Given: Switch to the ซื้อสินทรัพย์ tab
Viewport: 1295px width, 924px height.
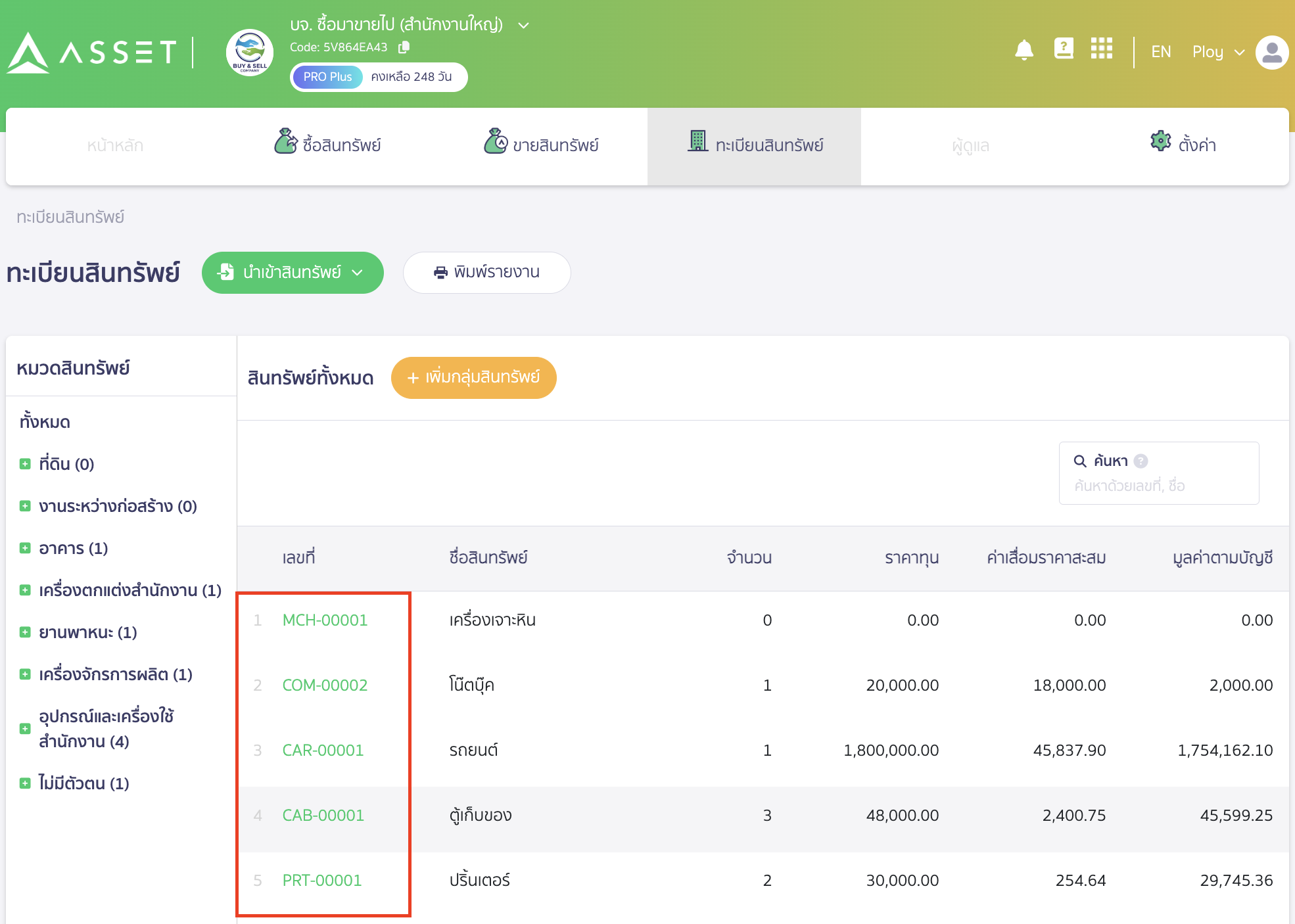Looking at the screenshot, I should click(328, 145).
